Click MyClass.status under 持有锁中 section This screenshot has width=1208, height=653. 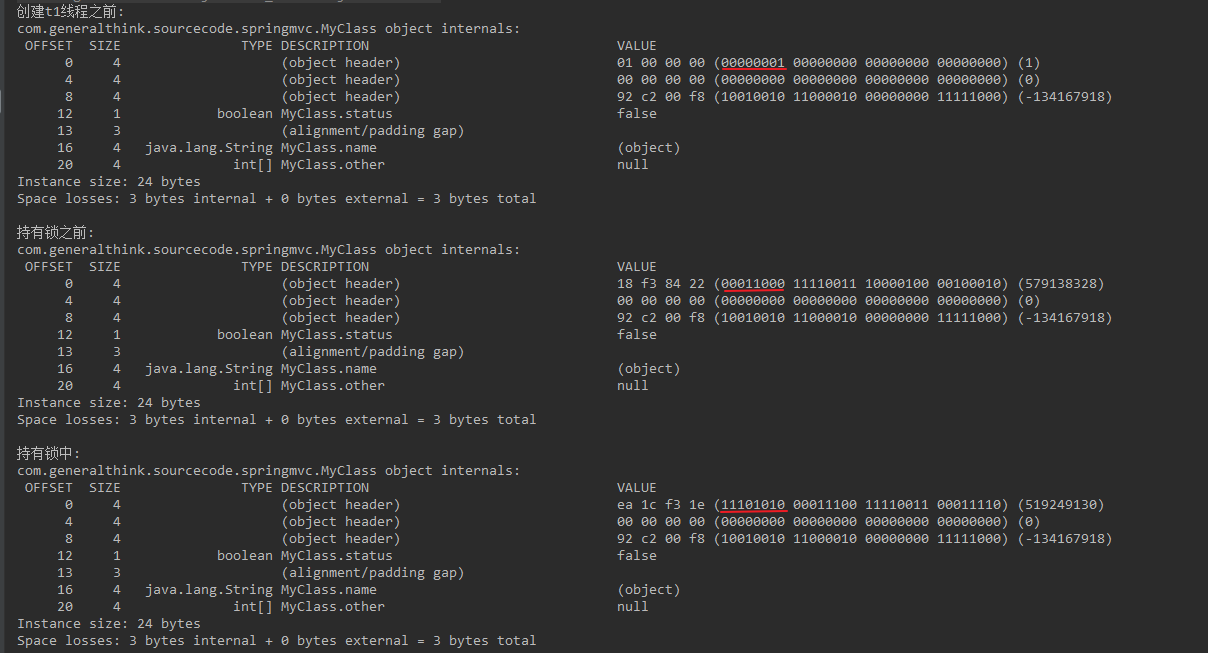(x=336, y=556)
